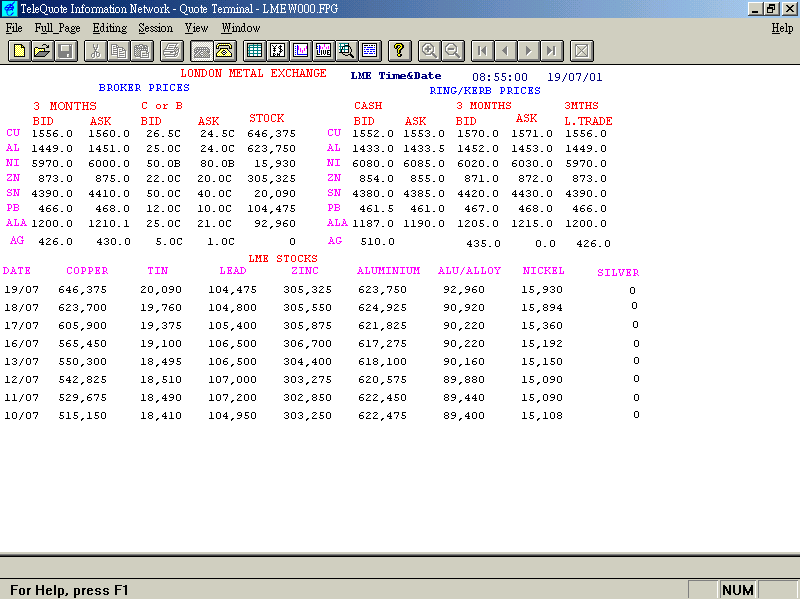
Task: Click the NICKEL column header
Action: (543, 271)
